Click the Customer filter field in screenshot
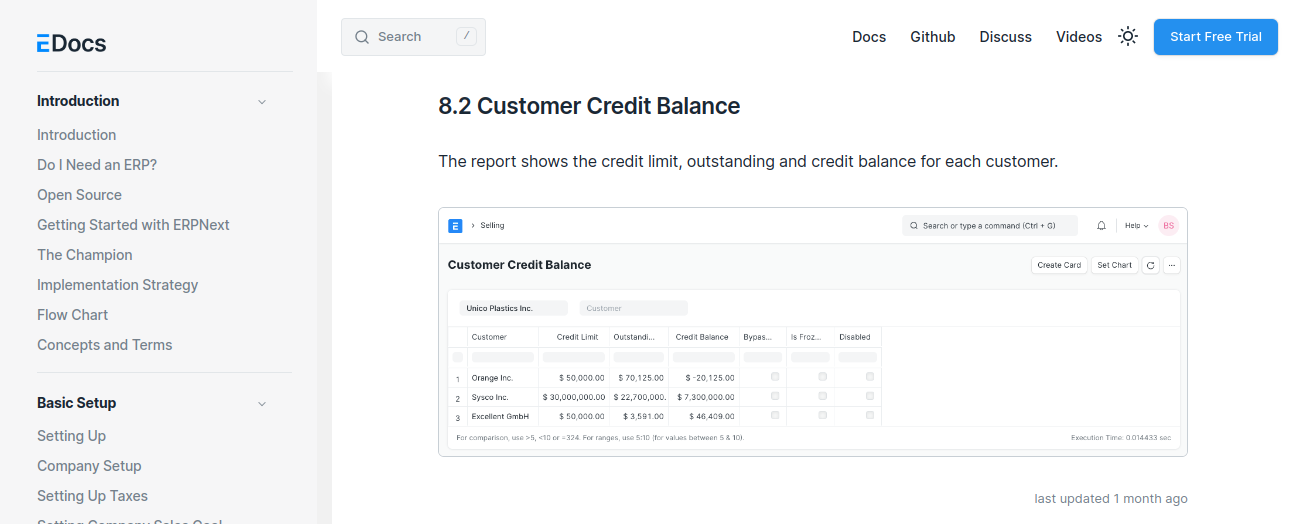 click(634, 308)
